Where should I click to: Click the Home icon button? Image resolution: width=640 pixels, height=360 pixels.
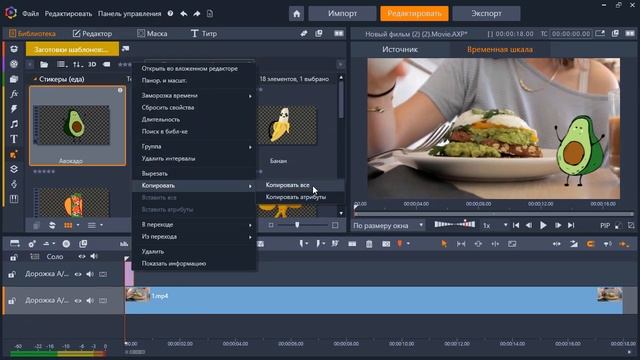(x=296, y=13)
